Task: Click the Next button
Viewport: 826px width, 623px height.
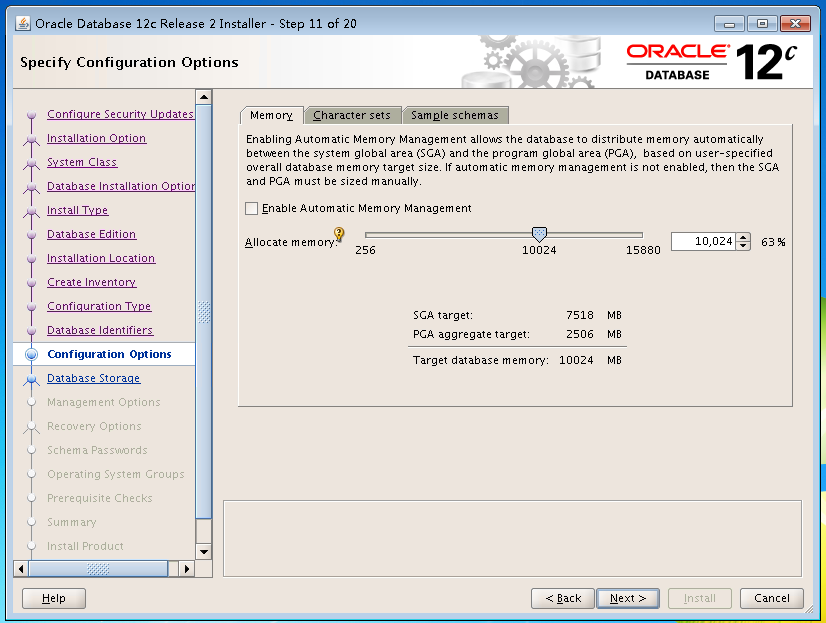Action: [x=627, y=598]
